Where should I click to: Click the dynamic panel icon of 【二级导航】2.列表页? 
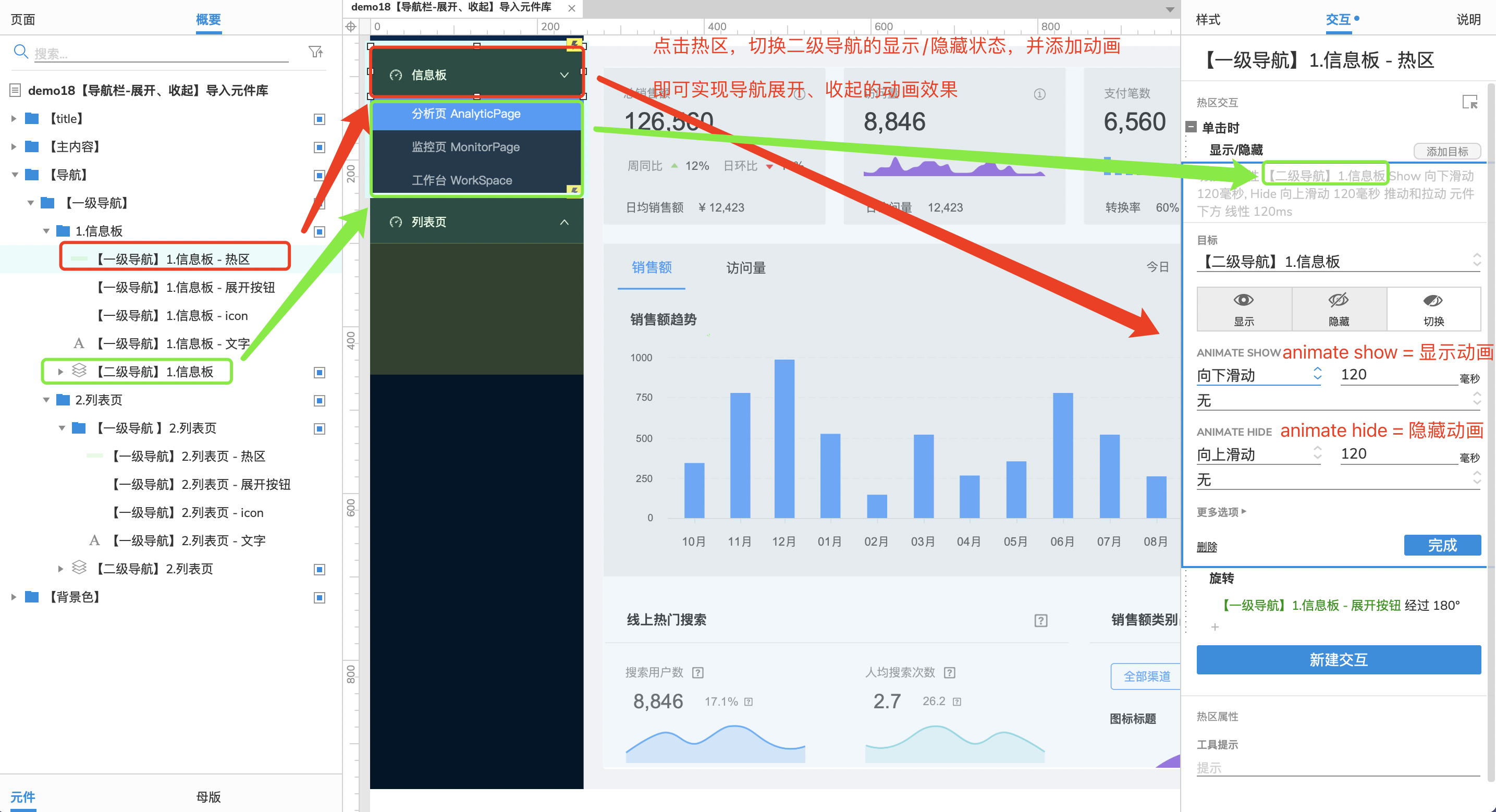79,568
